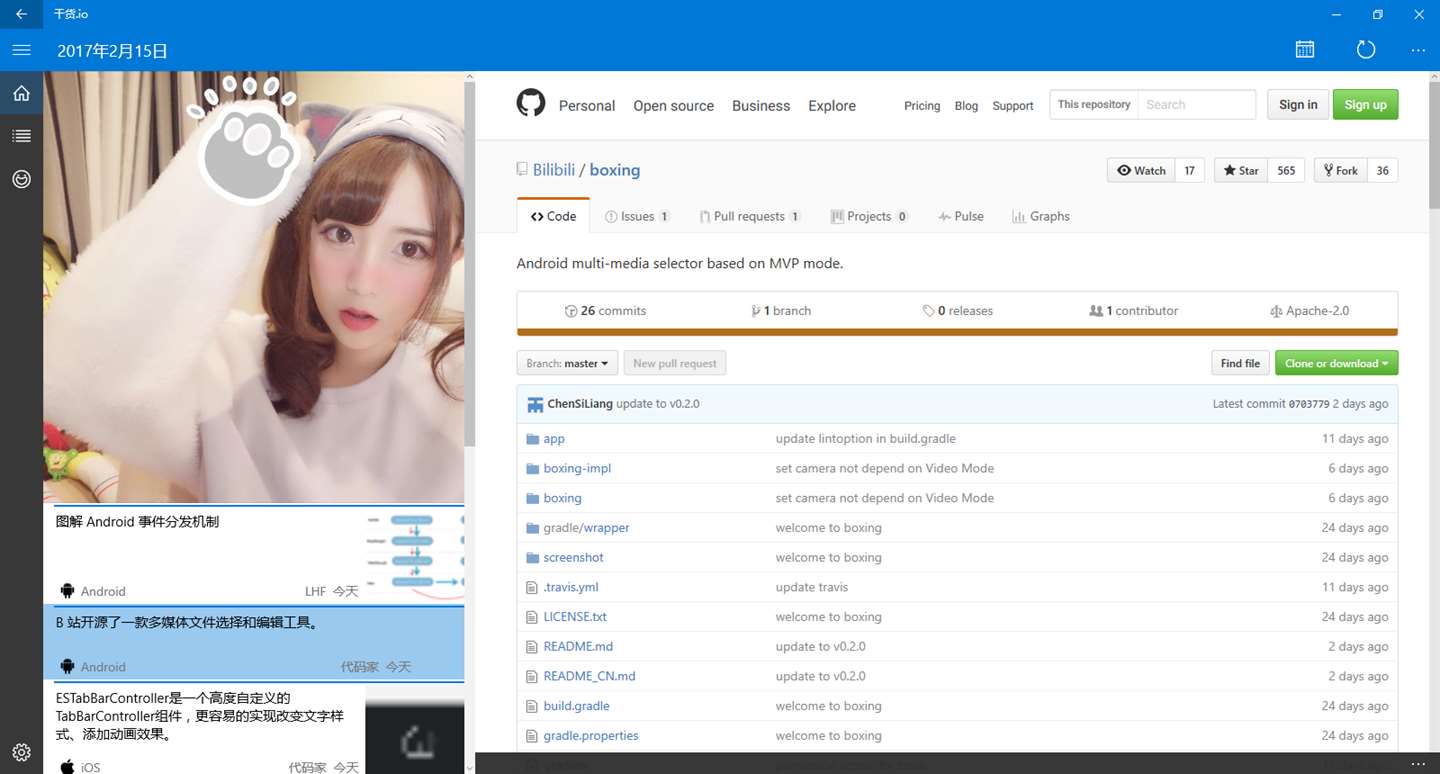The height and width of the screenshot is (774, 1440).
Task: Click the Business nav item
Action: 761,105
